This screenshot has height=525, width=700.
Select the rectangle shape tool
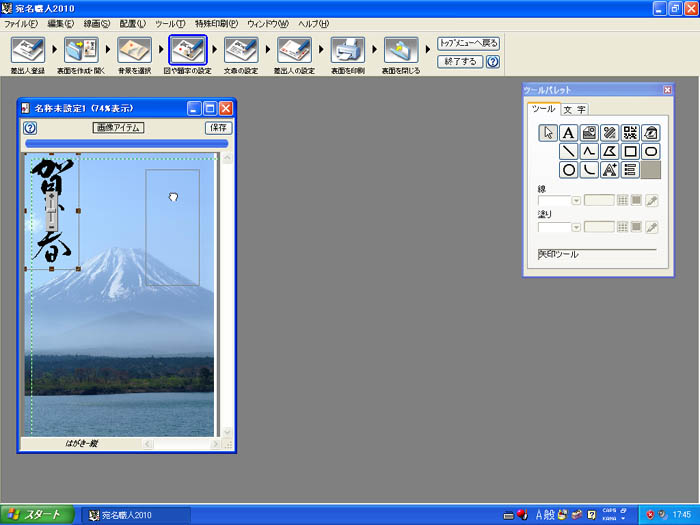630,151
